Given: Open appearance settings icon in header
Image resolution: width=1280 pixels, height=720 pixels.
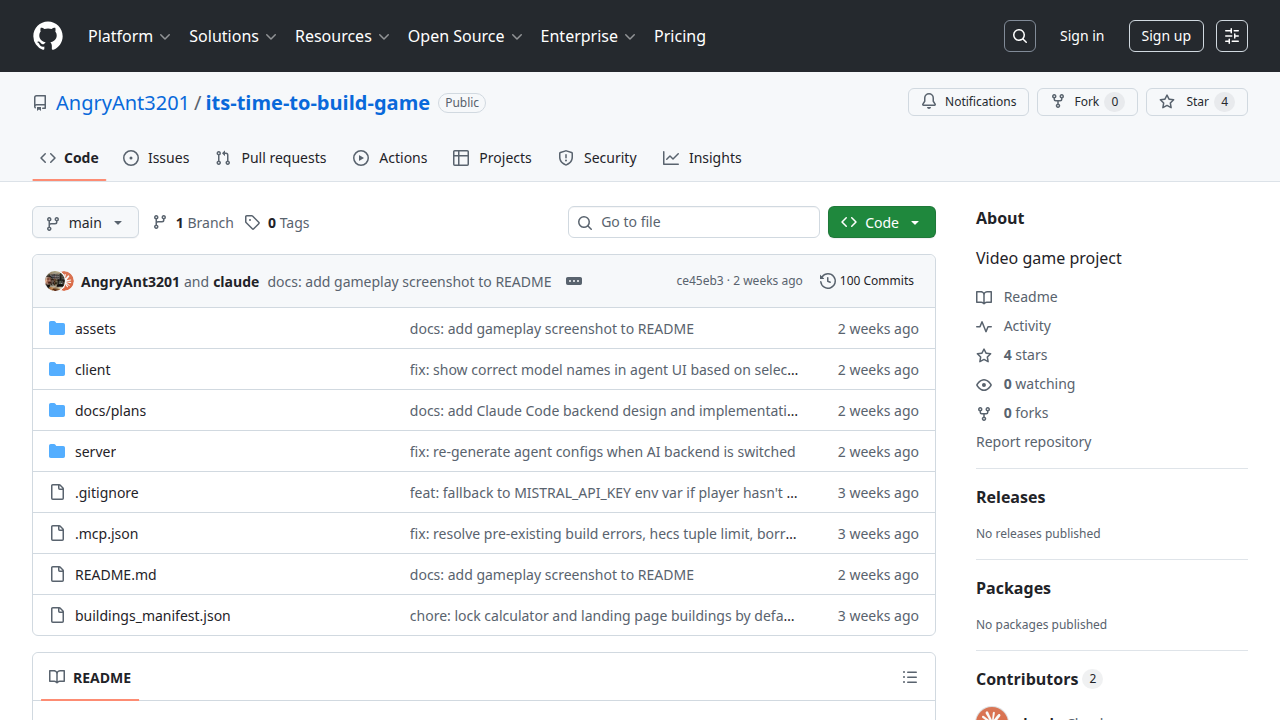Looking at the screenshot, I should coord(1232,36).
